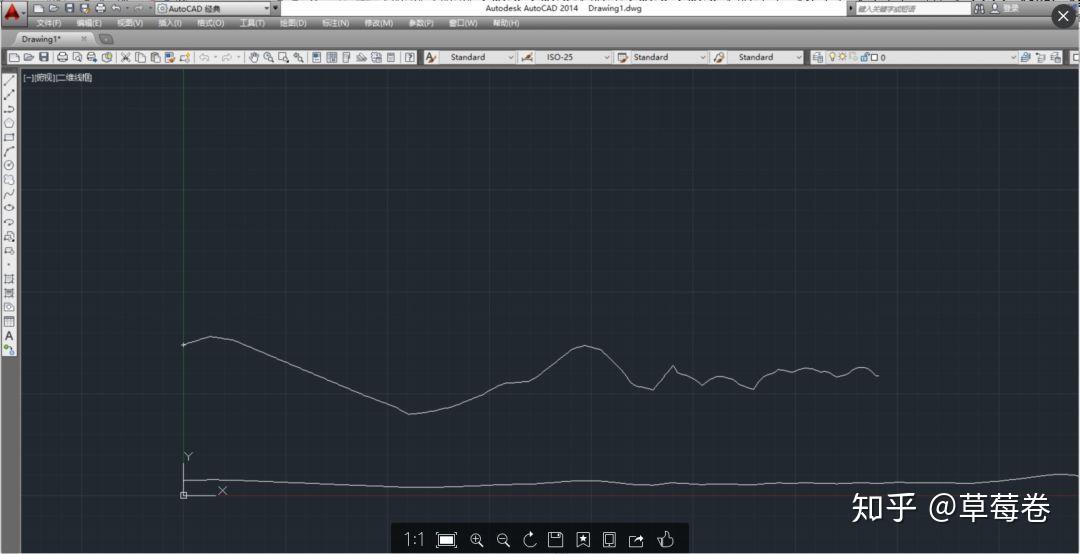Screen dimensions: 1080x554
Task: Toggle layer 0 on/off lightbulb
Action: pos(831,57)
